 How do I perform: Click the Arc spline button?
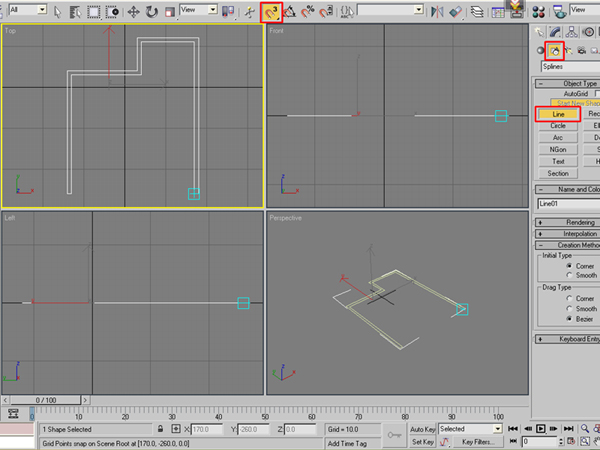coord(558,138)
